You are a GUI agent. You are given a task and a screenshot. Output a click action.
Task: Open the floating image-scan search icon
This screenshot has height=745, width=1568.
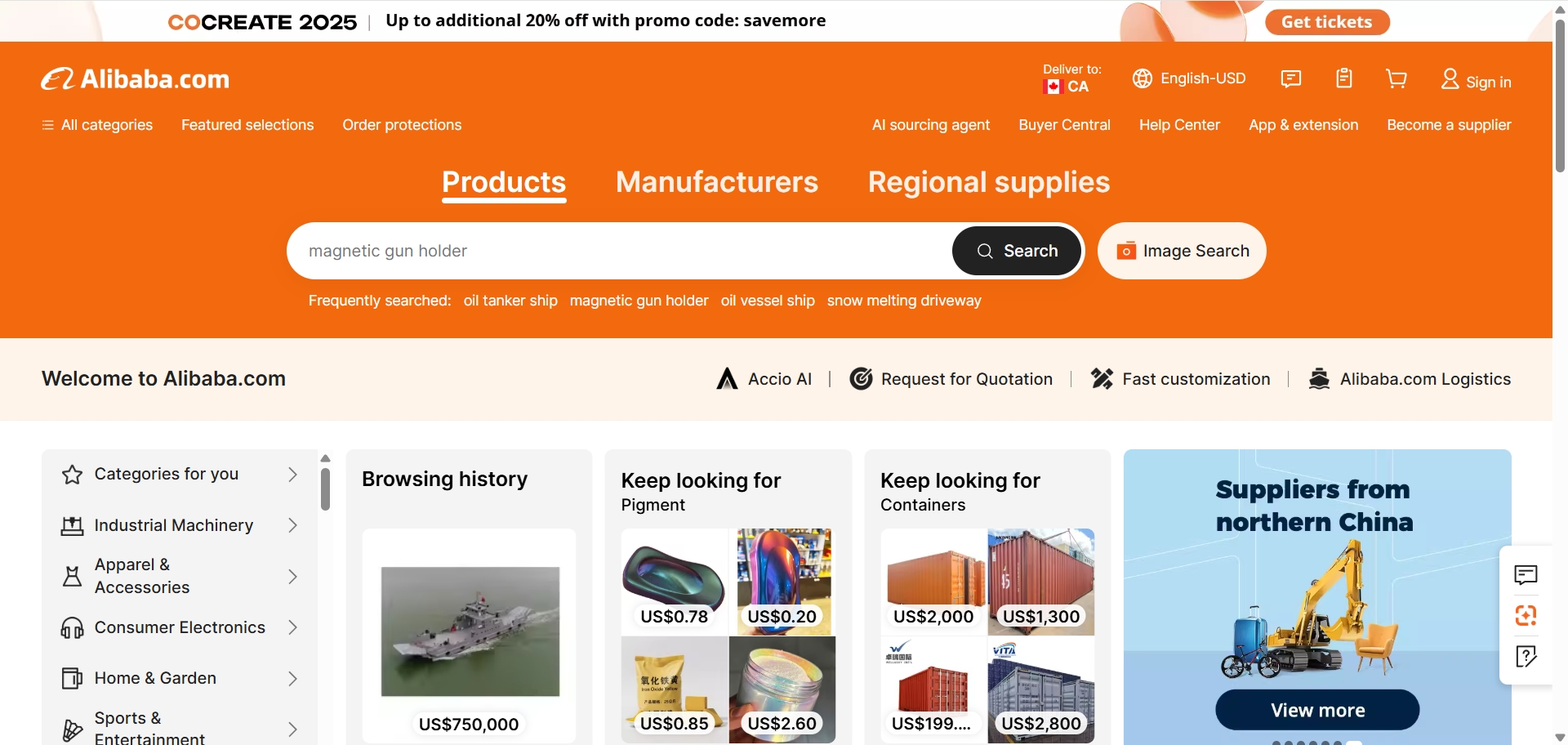coord(1526,615)
